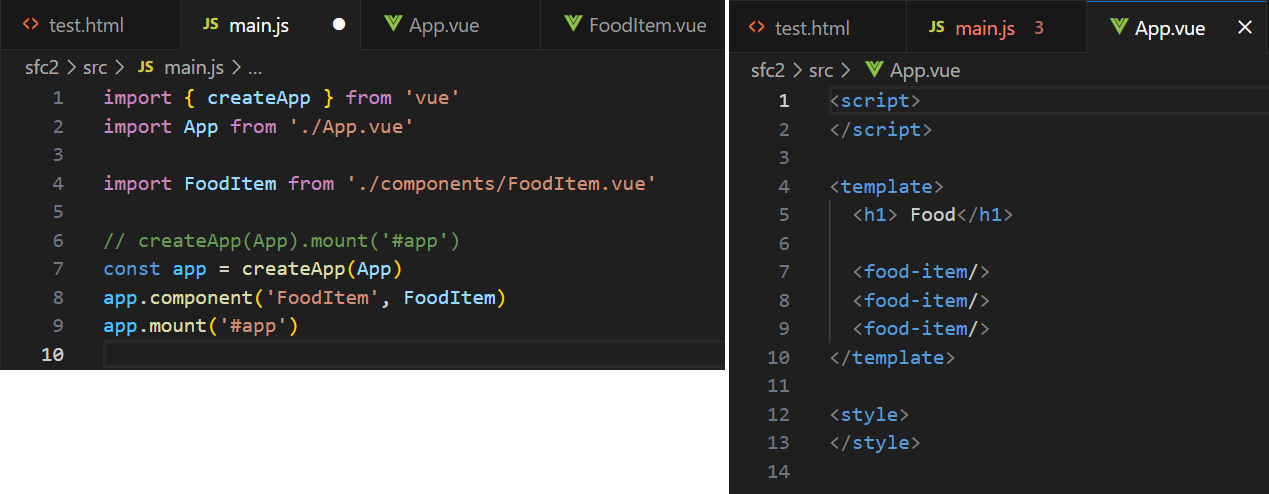The height and width of the screenshot is (494, 1269).
Task: Open the sfc2 breadcrumb in the main.js editor
Action: click(x=41, y=68)
